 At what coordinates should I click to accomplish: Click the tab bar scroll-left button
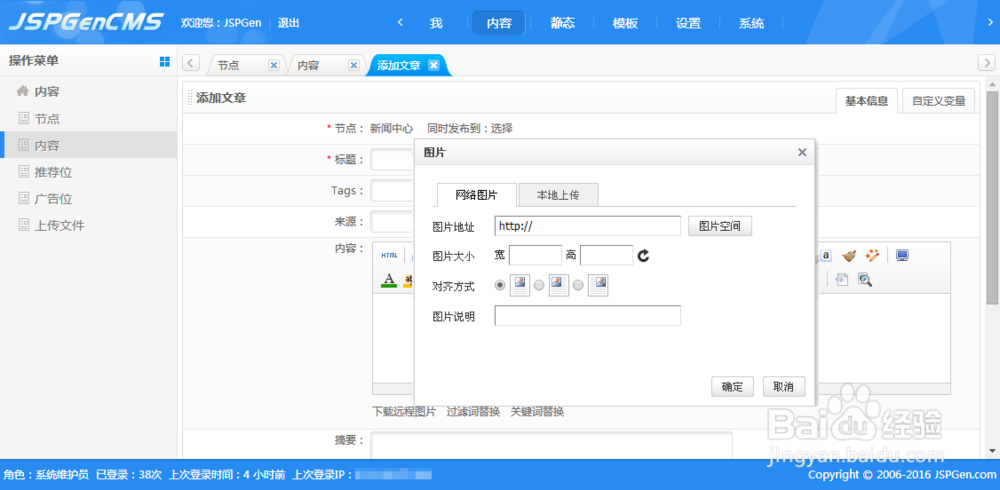tap(191, 63)
